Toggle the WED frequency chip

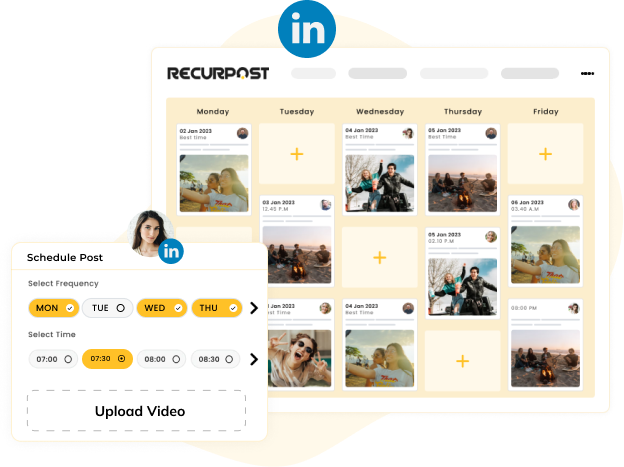[162, 308]
